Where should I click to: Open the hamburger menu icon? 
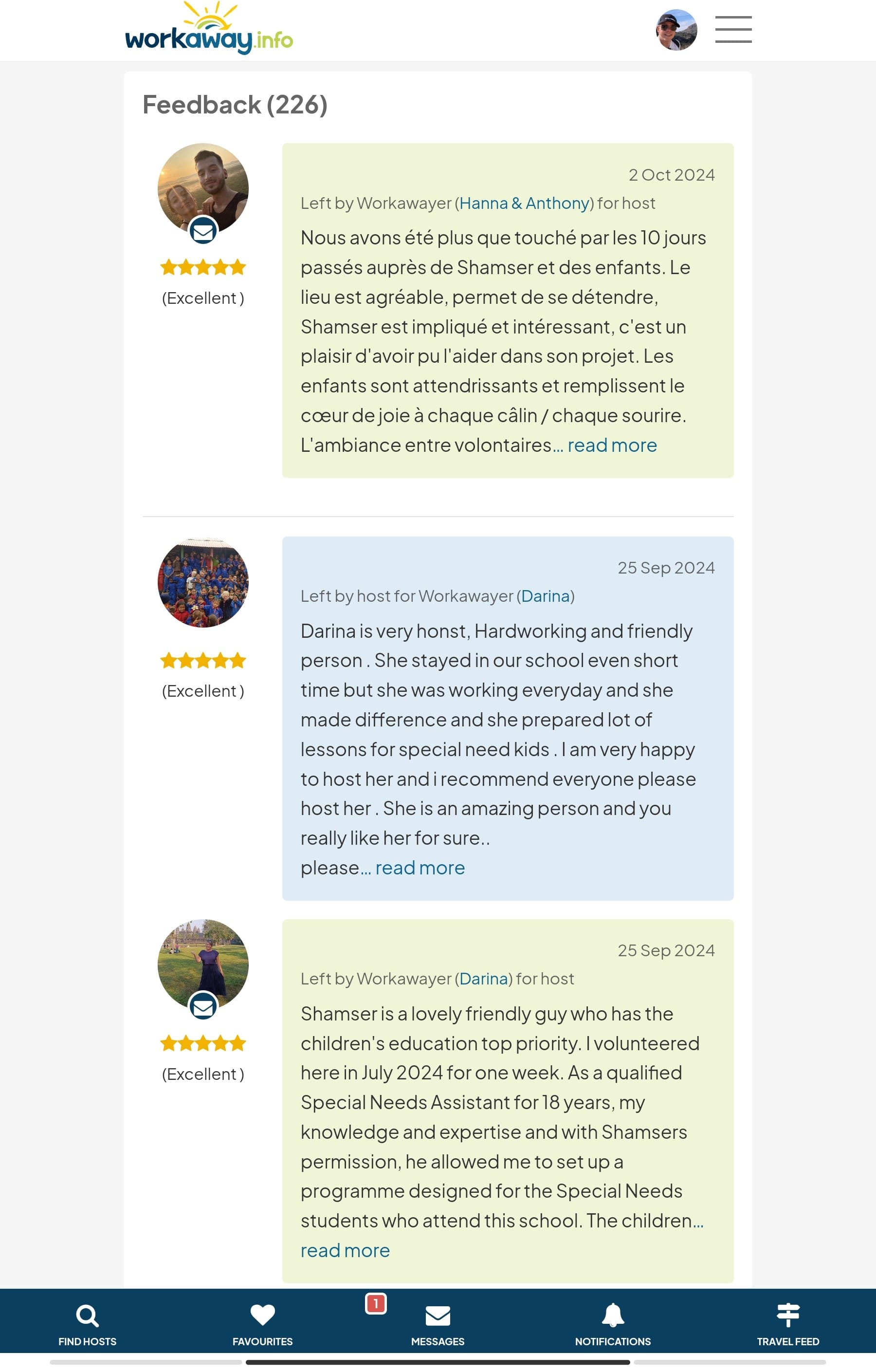[733, 30]
